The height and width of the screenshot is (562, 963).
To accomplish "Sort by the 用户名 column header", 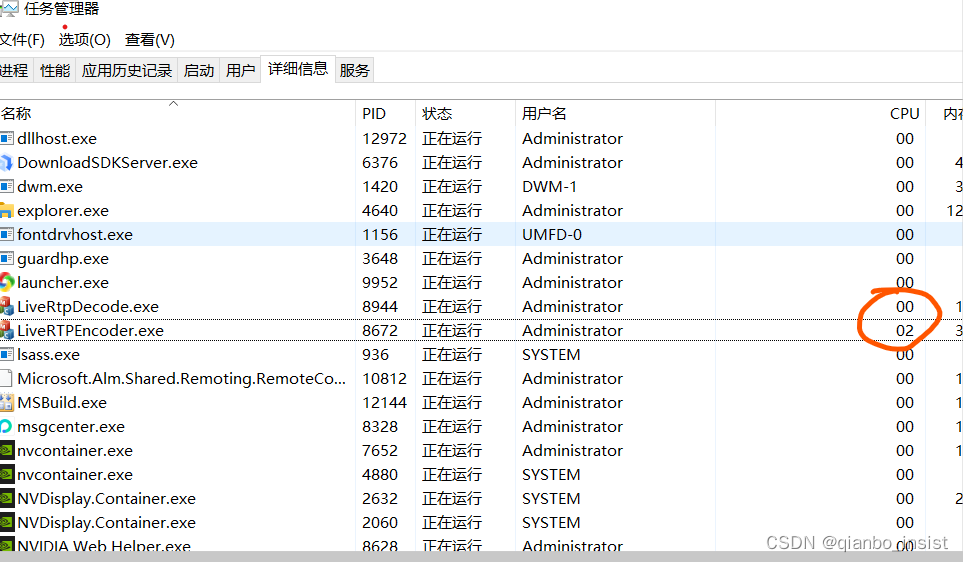I will (615, 114).
